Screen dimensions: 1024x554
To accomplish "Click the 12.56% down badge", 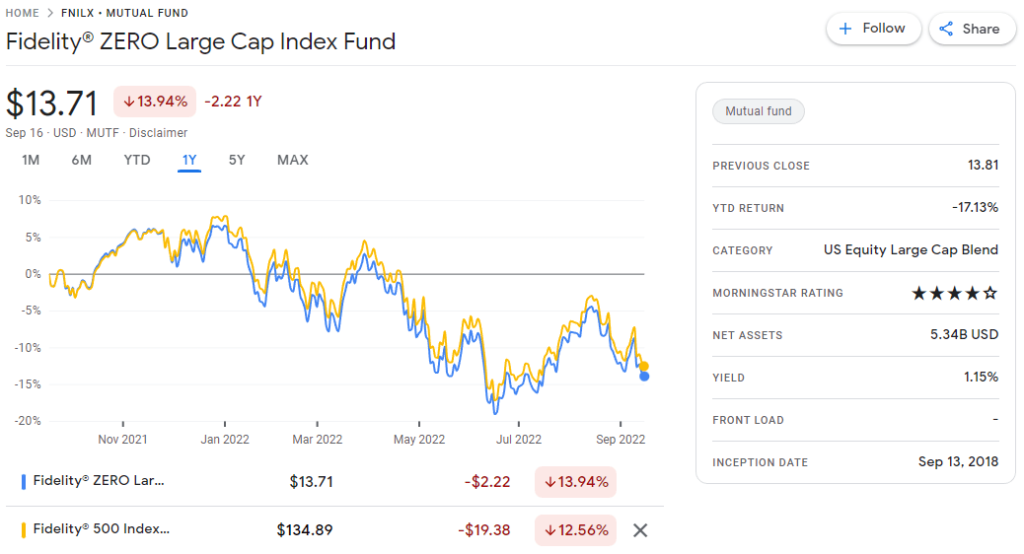I will 575,530.
